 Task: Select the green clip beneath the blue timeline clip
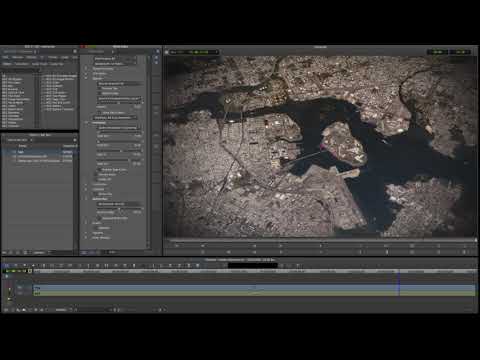[x=254, y=293]
